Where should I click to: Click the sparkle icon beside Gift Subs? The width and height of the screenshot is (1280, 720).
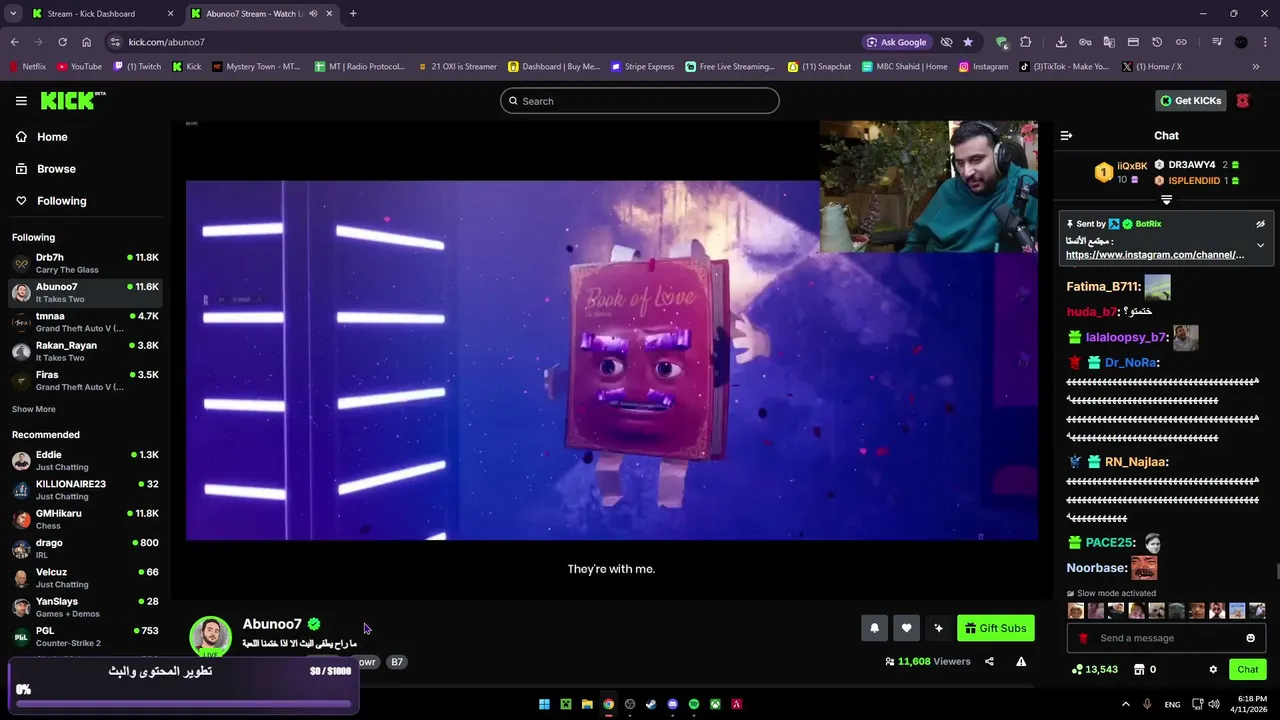pyautogui.click(x=938, y=628)
